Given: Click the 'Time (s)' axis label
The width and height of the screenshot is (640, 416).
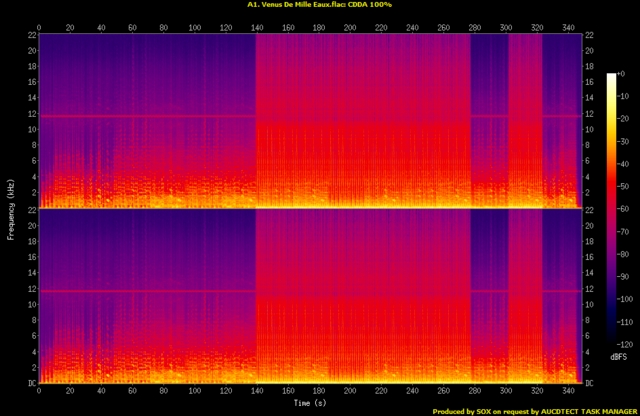Looking at the screenshot, I should point(307,403).
